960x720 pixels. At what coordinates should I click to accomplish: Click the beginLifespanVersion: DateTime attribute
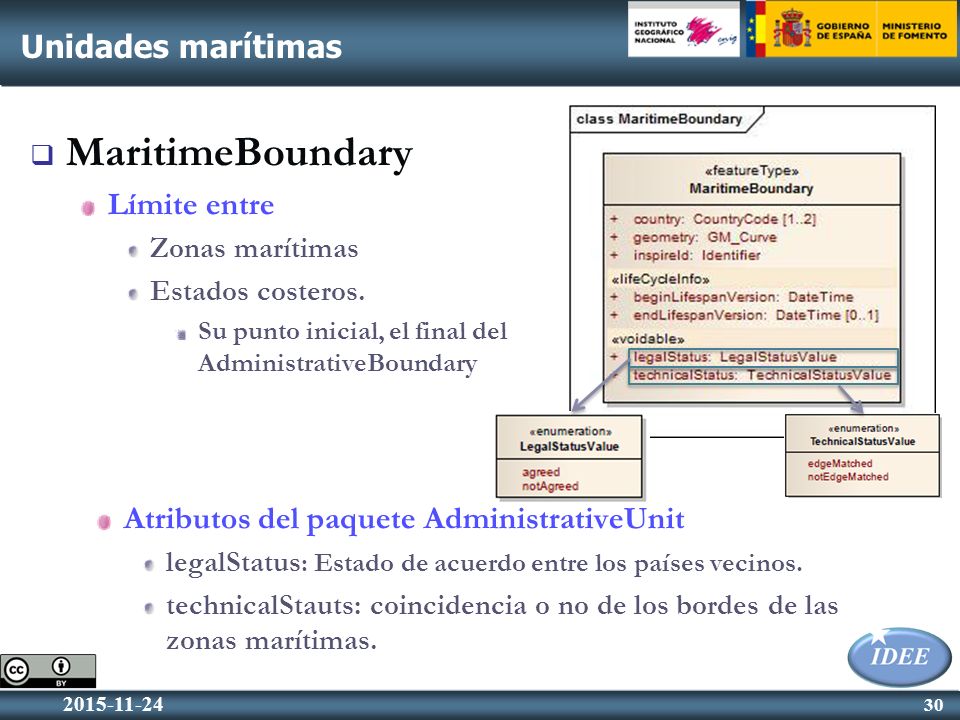point(743,297)
